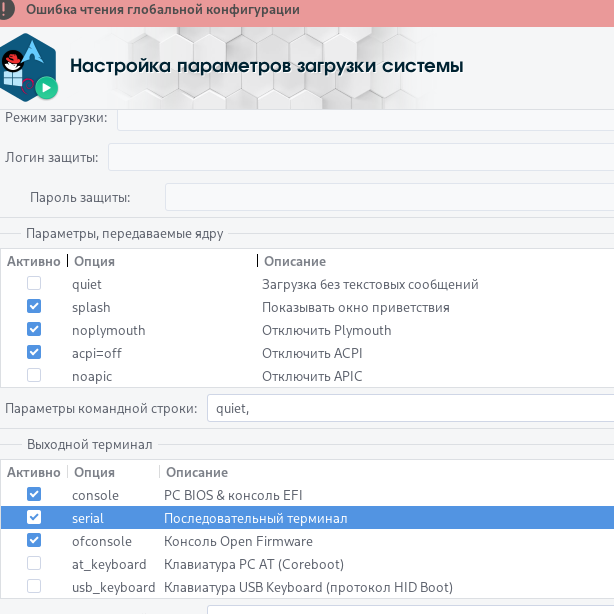Viewport: 614px width, 614px height.
Task: Enable the usb_keyboard checkbox
Action: [x=34, y=587]
